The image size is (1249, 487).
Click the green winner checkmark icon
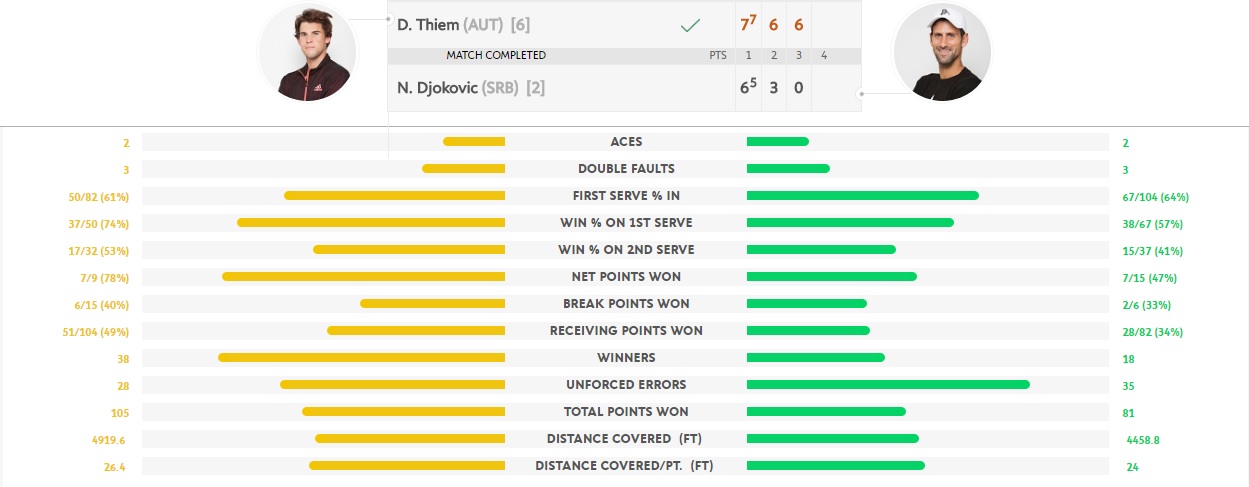point(689,25)
